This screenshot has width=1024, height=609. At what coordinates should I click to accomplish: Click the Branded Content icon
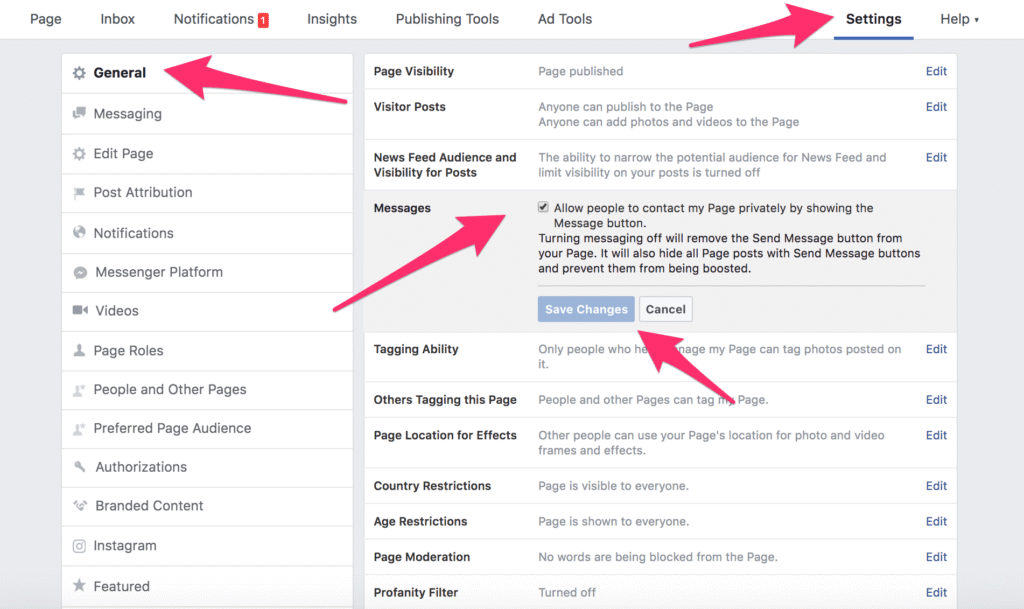78,506
